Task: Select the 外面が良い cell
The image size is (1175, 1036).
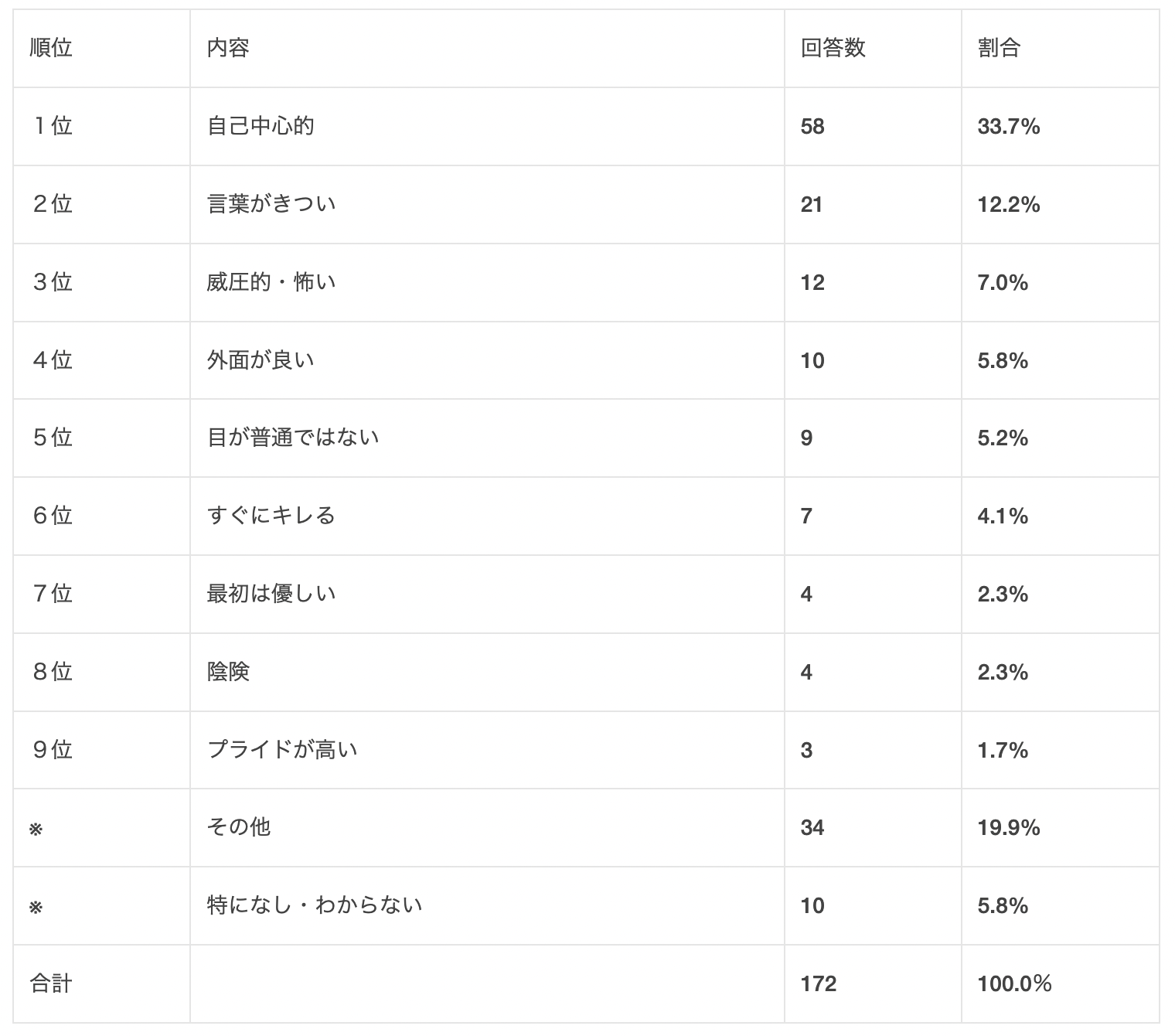Action: 261,360
